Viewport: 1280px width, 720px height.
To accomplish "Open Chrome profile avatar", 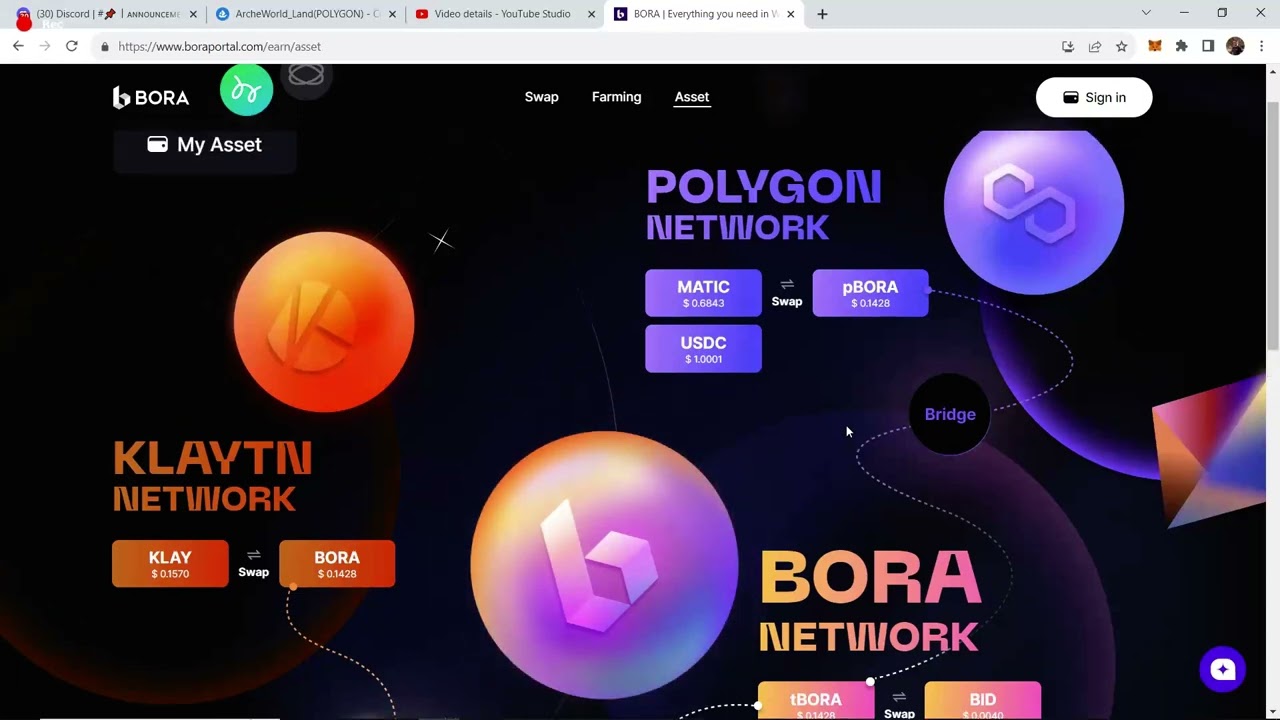I will (1235, 46).
